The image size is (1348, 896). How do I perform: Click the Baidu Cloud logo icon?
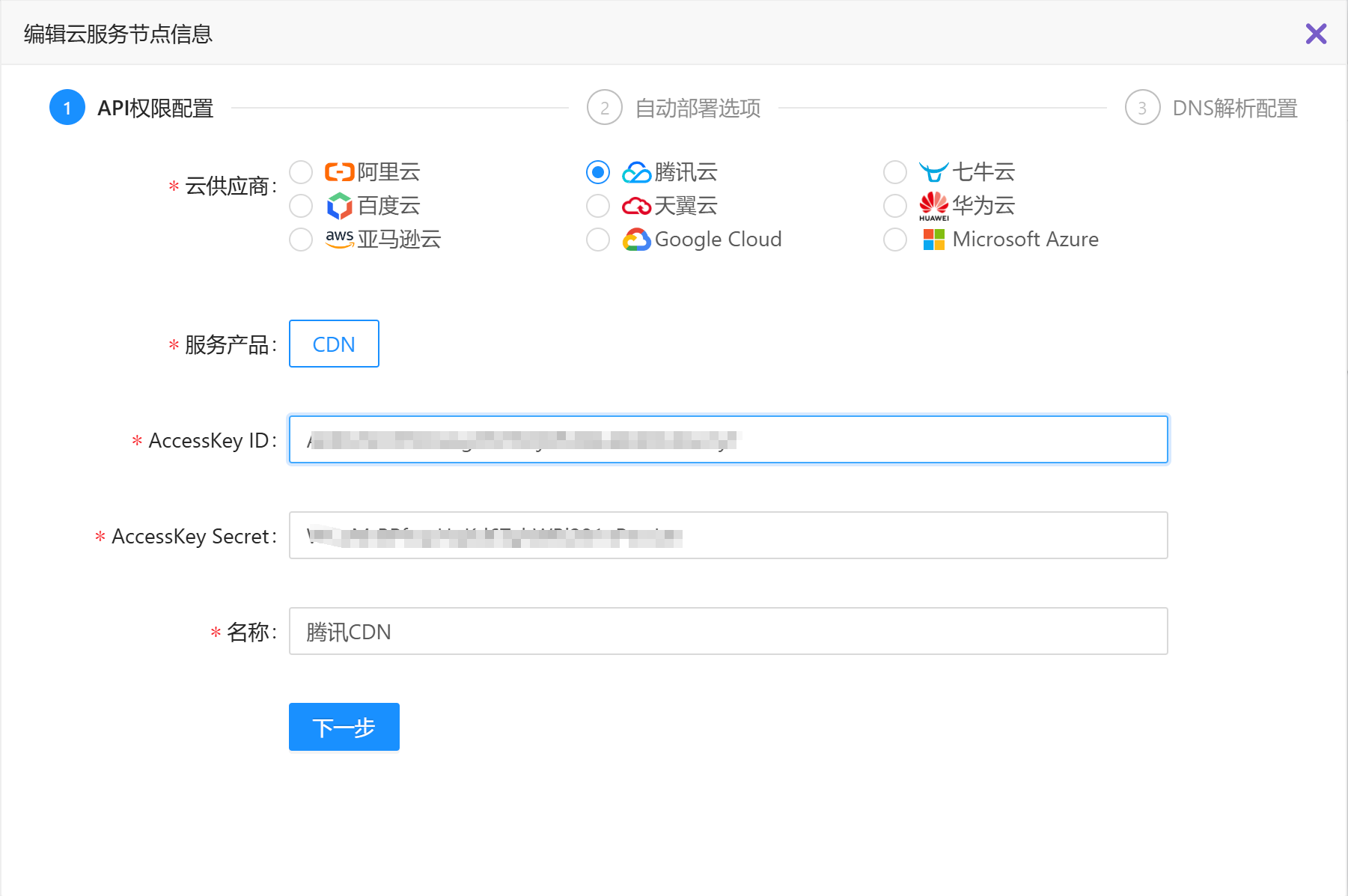pyautogui.click(x=339, y=206)
